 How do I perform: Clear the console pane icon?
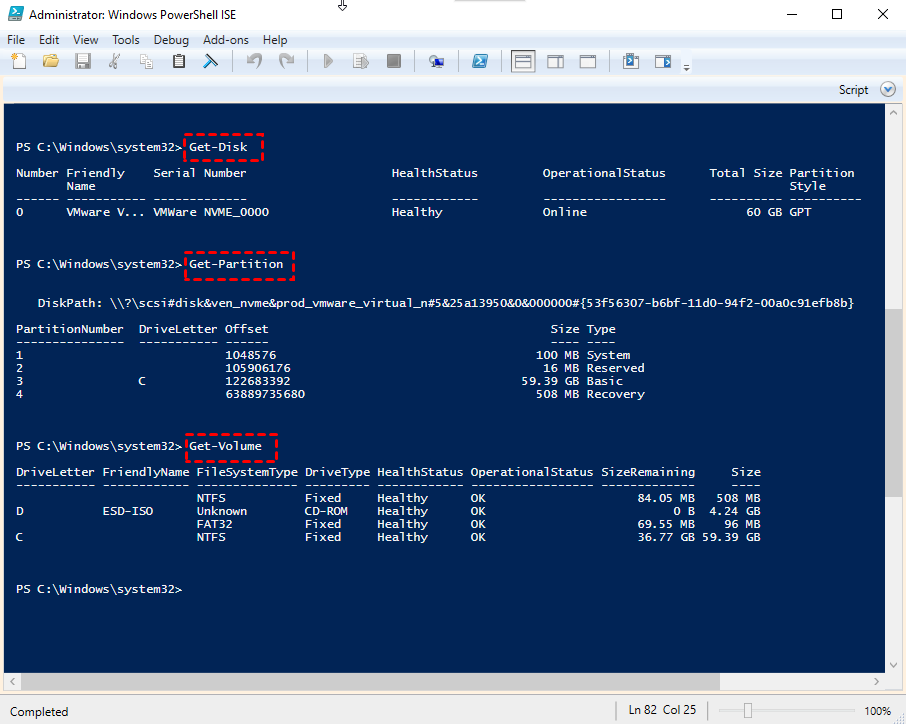(x=211, y=62)
